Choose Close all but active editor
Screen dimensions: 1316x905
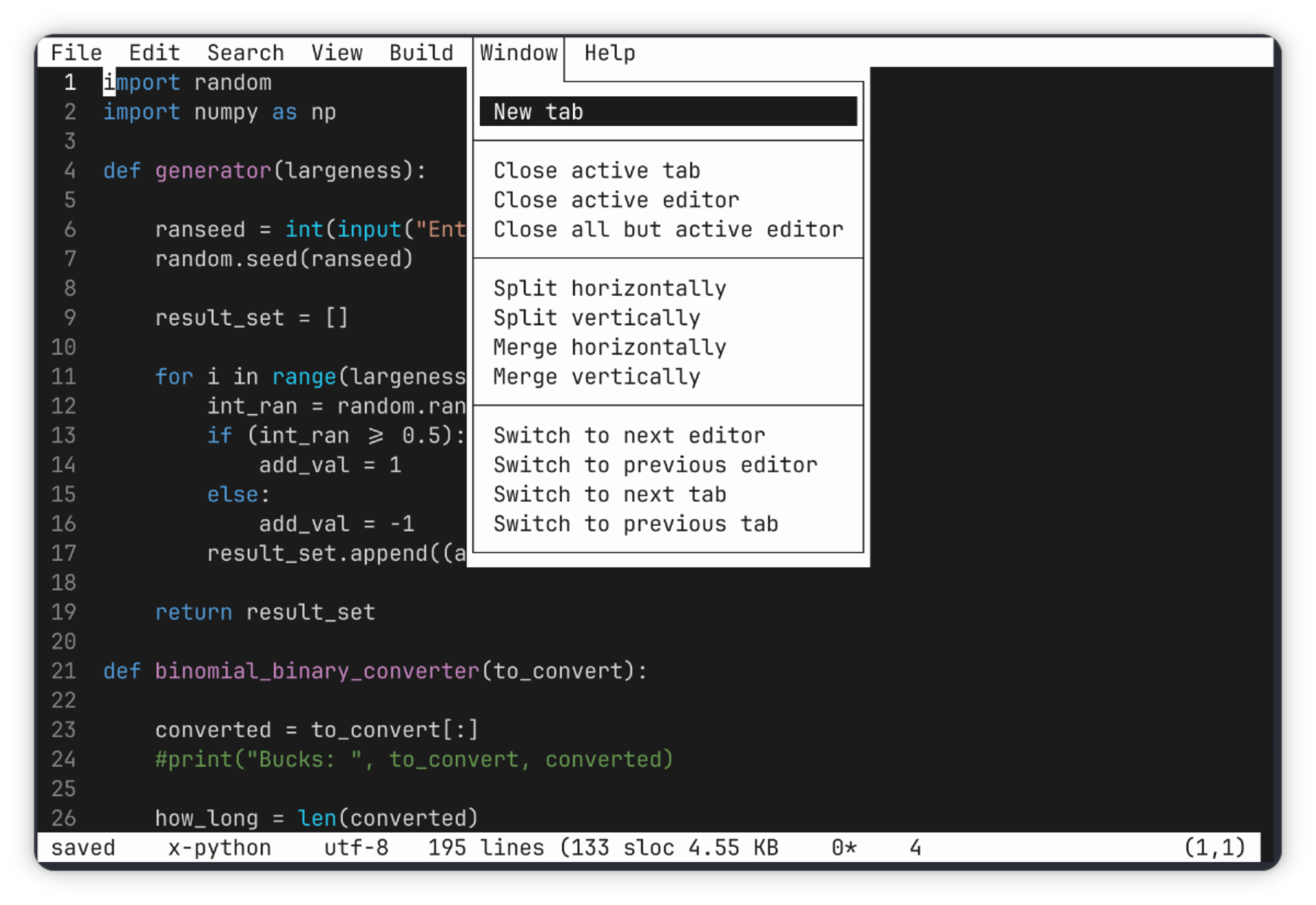coord(668,229)
